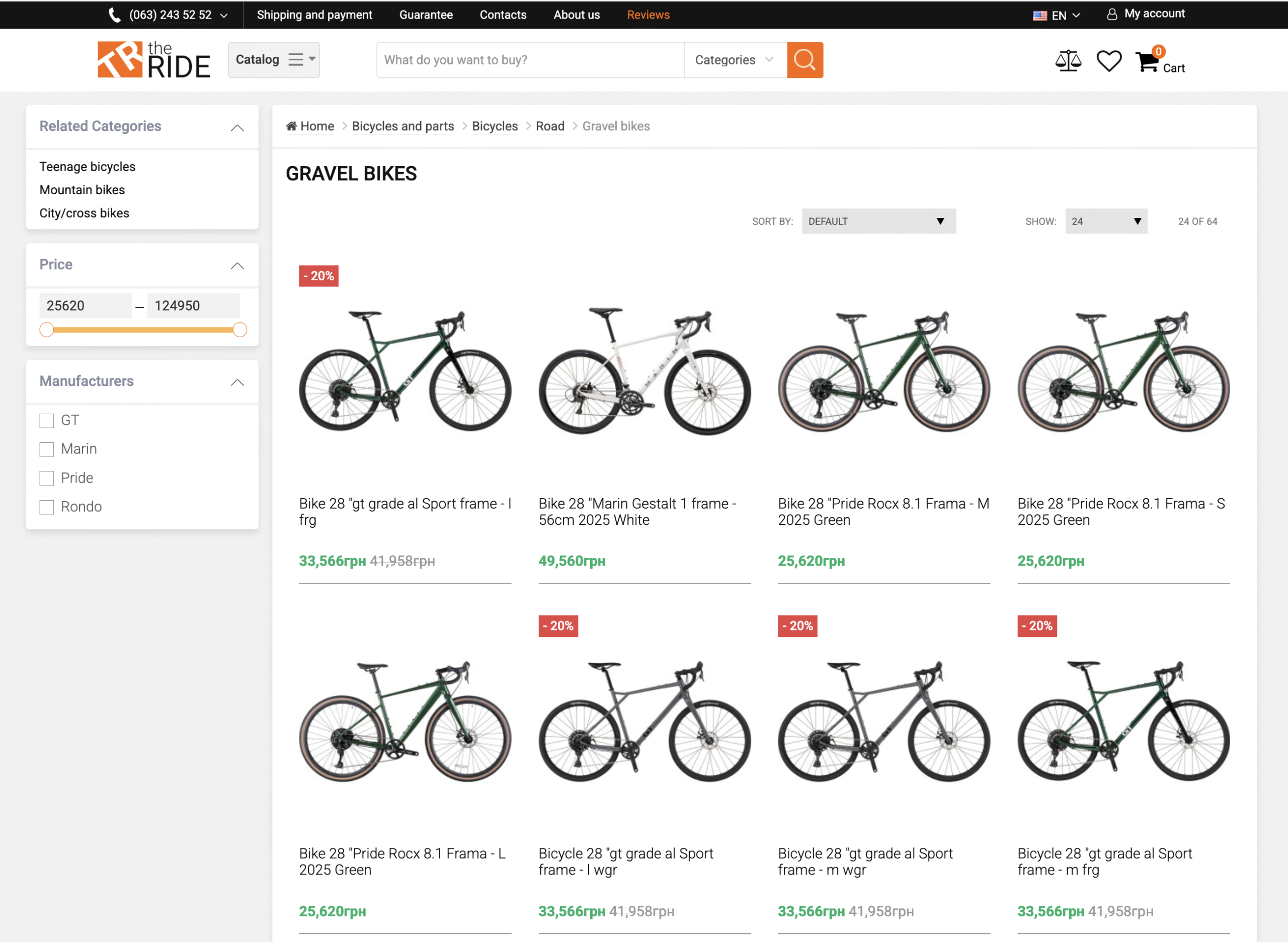Open the theRIDE logo home link
Image resolution: width=1288 pixels, height=942 pixels.
(x=153, y=59)
